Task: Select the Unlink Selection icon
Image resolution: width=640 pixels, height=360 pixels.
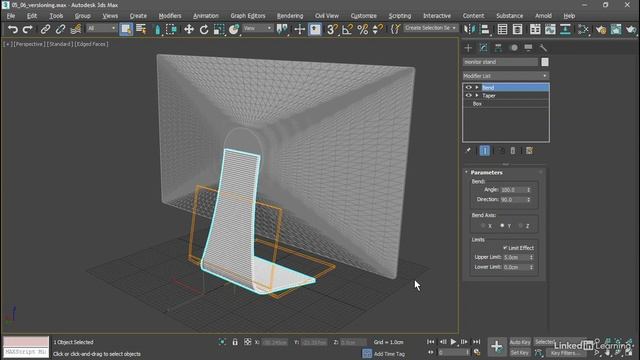Action: (x=60, y=29)
